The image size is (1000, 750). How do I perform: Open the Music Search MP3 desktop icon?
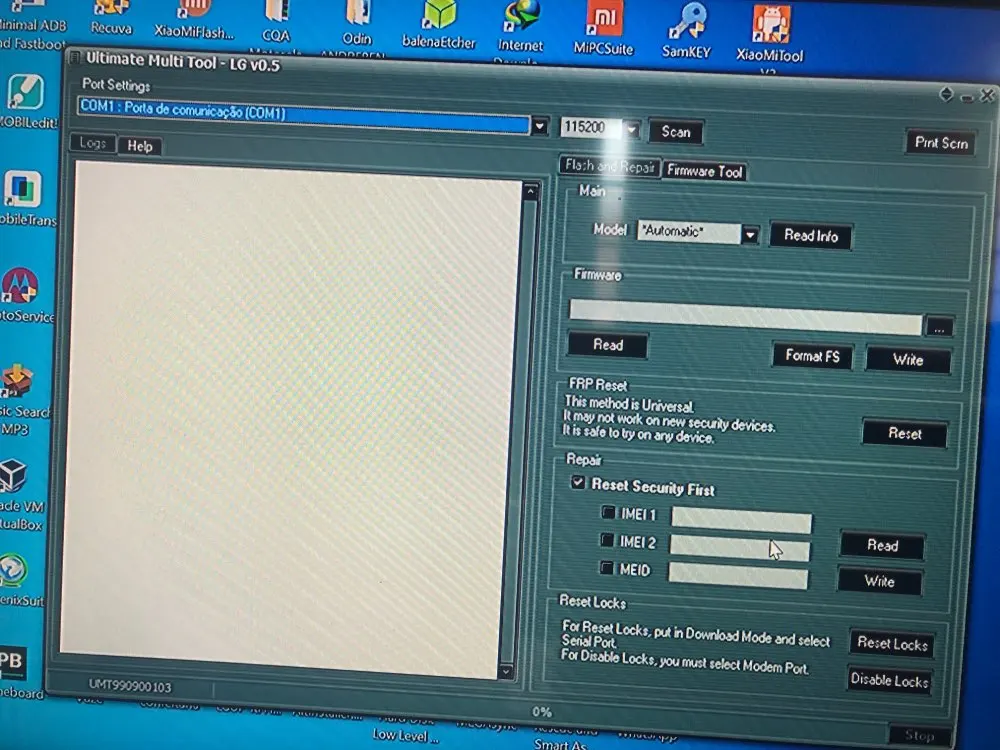click(19, 400)
